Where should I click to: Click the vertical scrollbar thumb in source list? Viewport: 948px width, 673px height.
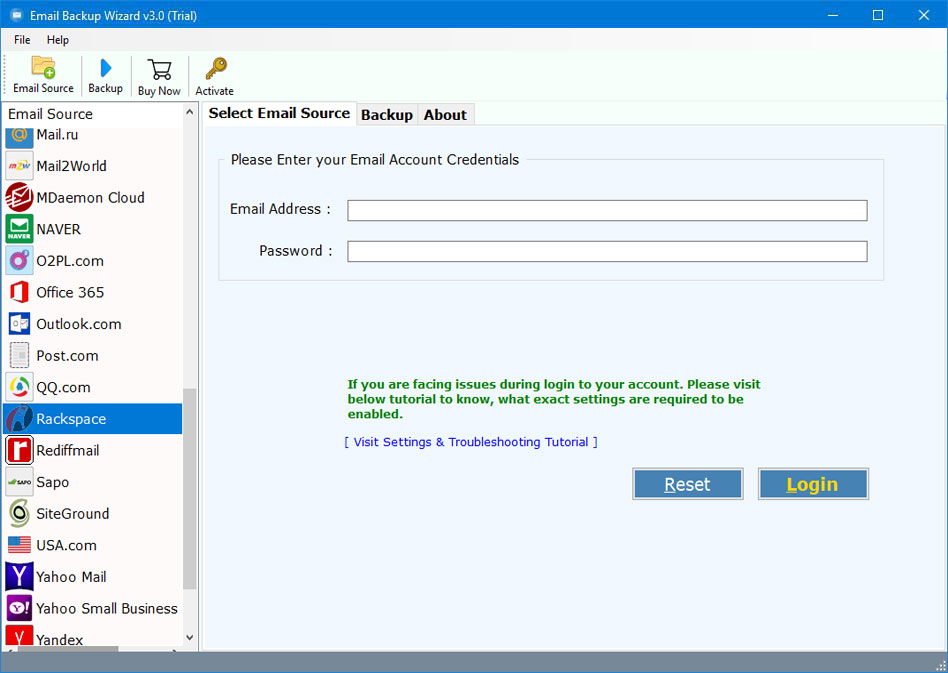(190, 489)
